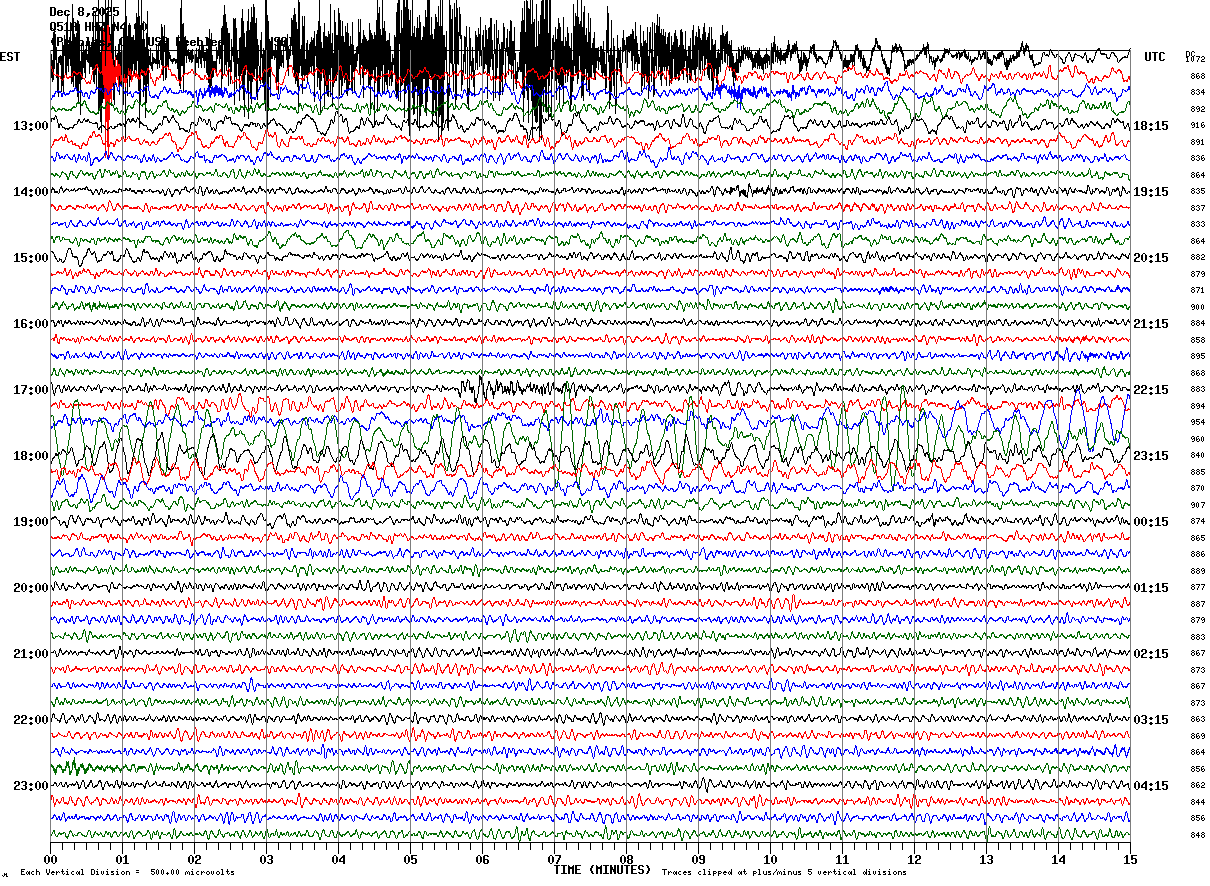Select the '14:00' EST row label
This screenshot has width=1210, height=886.
coord(31,192)
